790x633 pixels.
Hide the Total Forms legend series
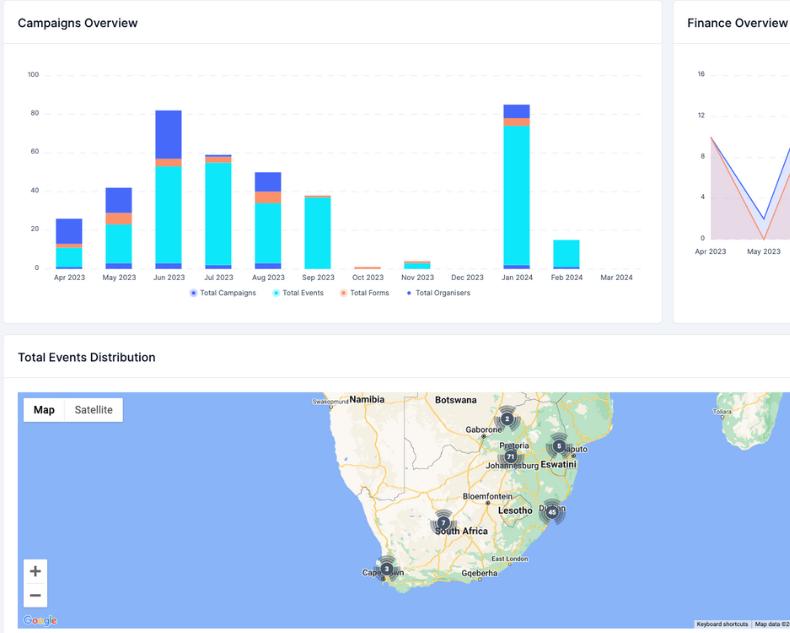pos(366,293)
